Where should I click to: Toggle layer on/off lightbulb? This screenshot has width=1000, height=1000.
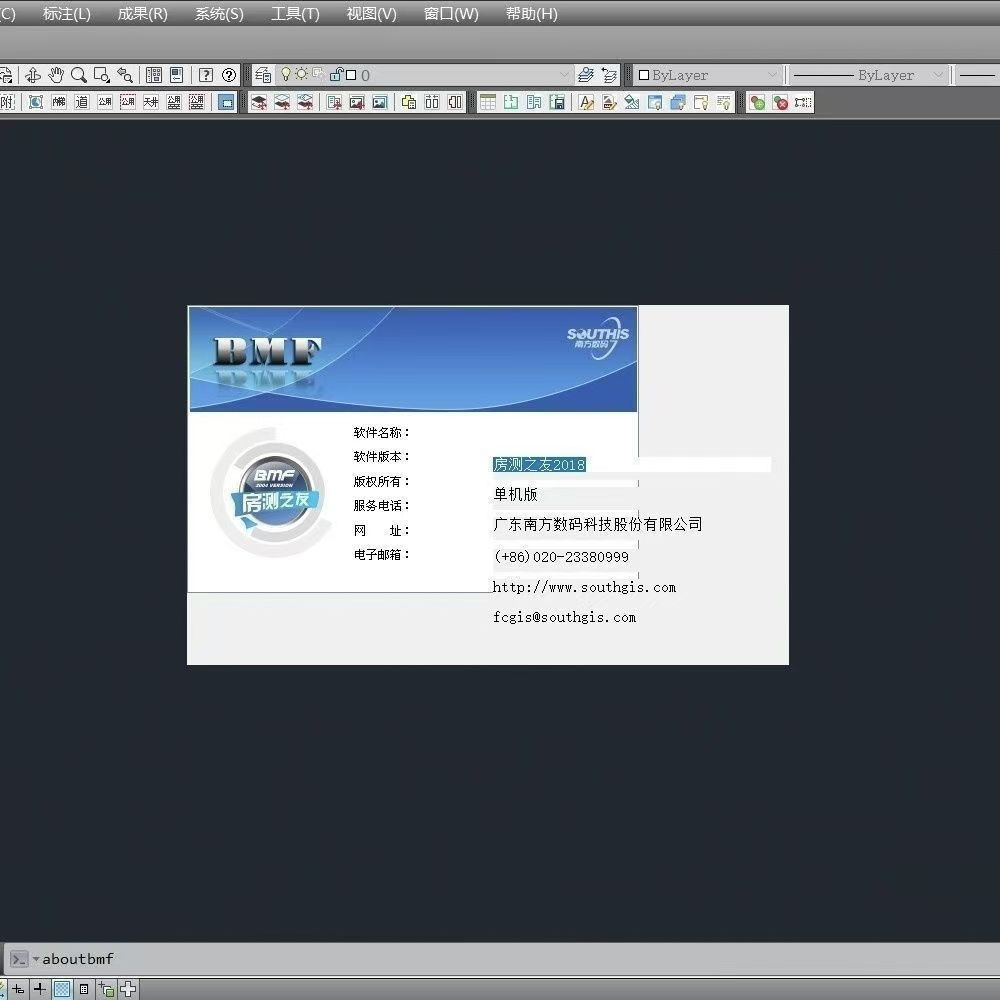[x=286, y=75]
